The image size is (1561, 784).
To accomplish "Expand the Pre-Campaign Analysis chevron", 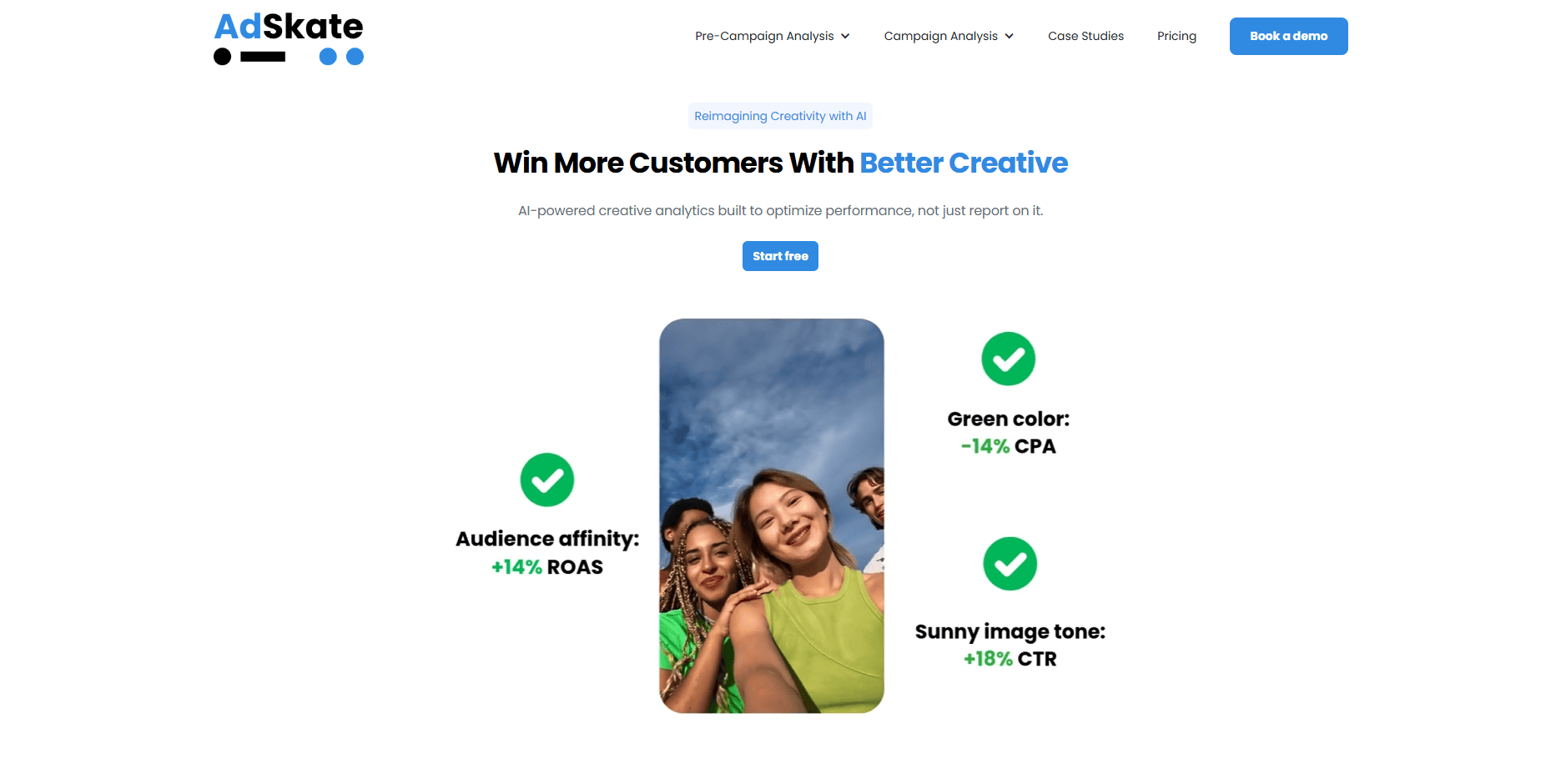I will [845, 36].
